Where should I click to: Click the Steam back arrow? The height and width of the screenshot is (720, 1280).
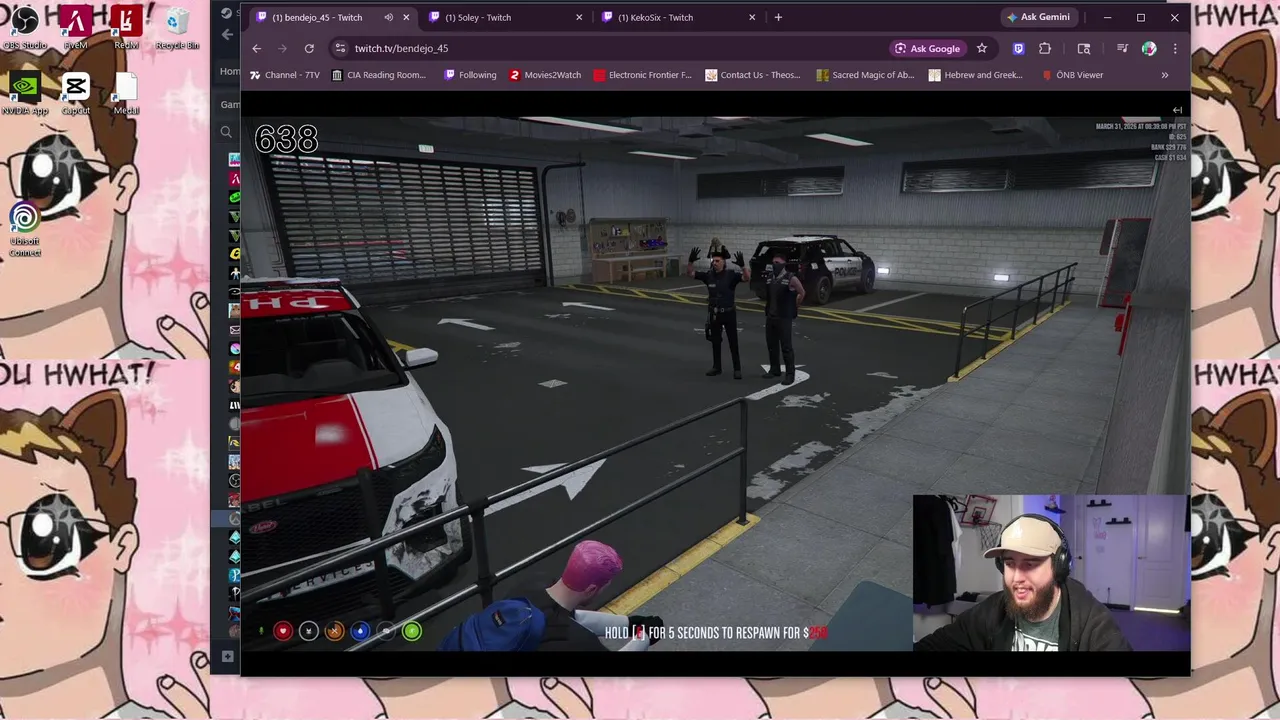(x=227, y=34)
